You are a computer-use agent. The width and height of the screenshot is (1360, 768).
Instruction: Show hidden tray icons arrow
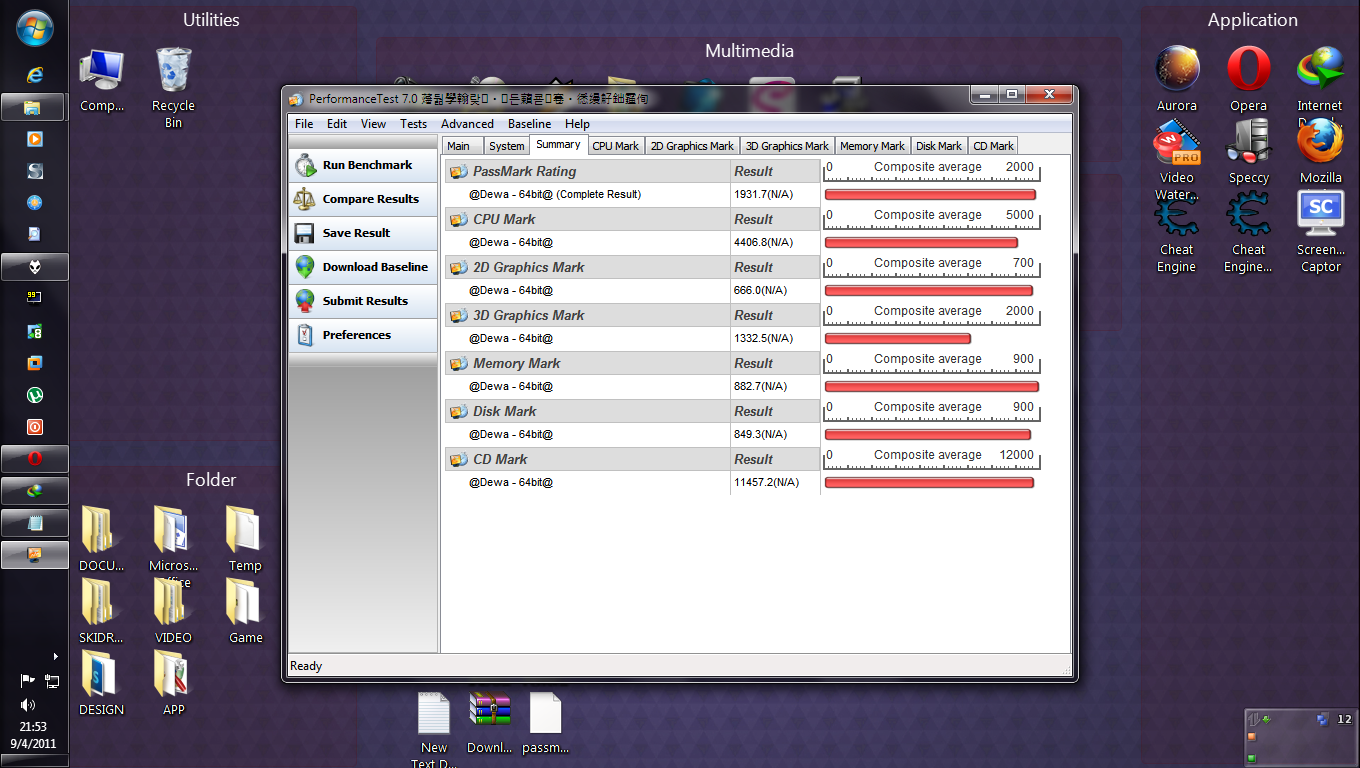coord(55,656)
